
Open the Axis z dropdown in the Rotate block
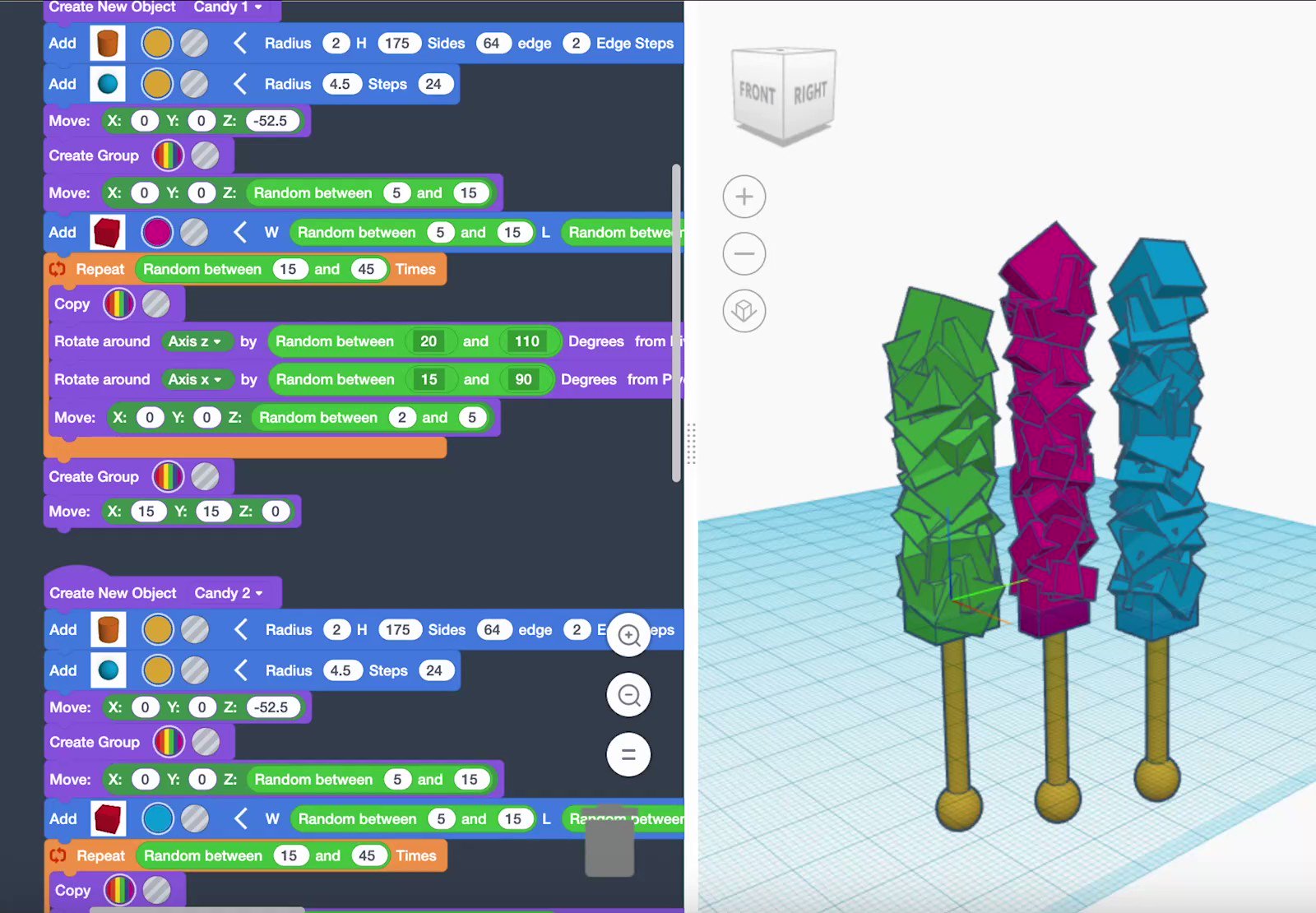click(197, 341)
